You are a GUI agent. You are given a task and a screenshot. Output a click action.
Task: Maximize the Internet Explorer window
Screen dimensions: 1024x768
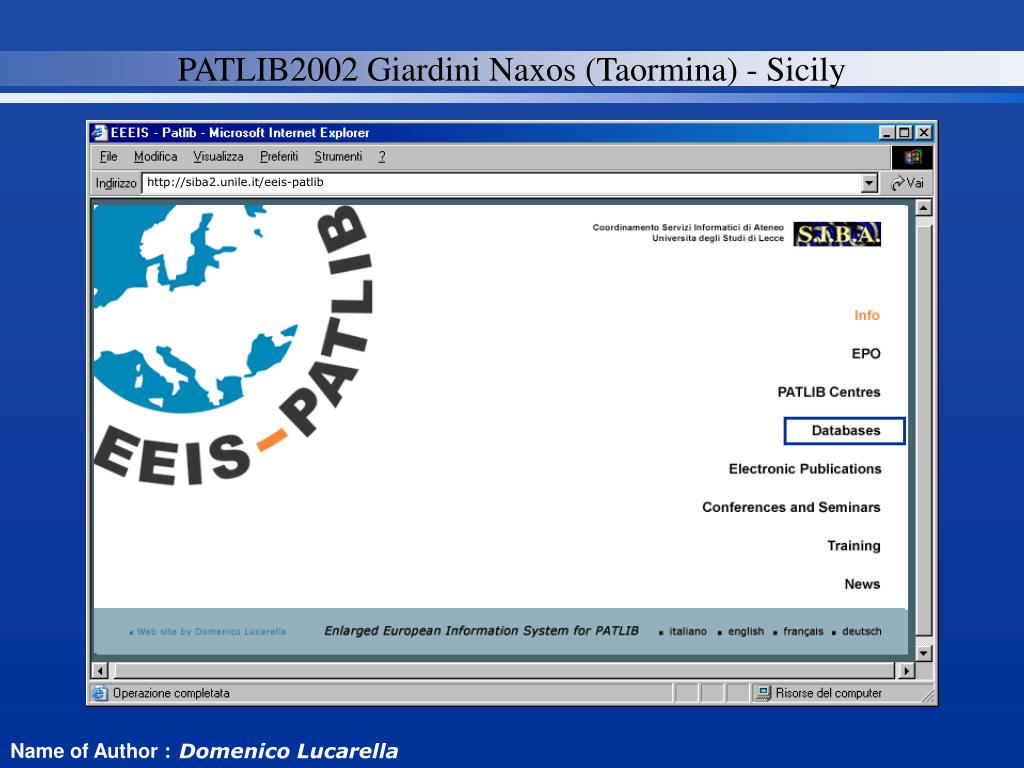point(904,133)
